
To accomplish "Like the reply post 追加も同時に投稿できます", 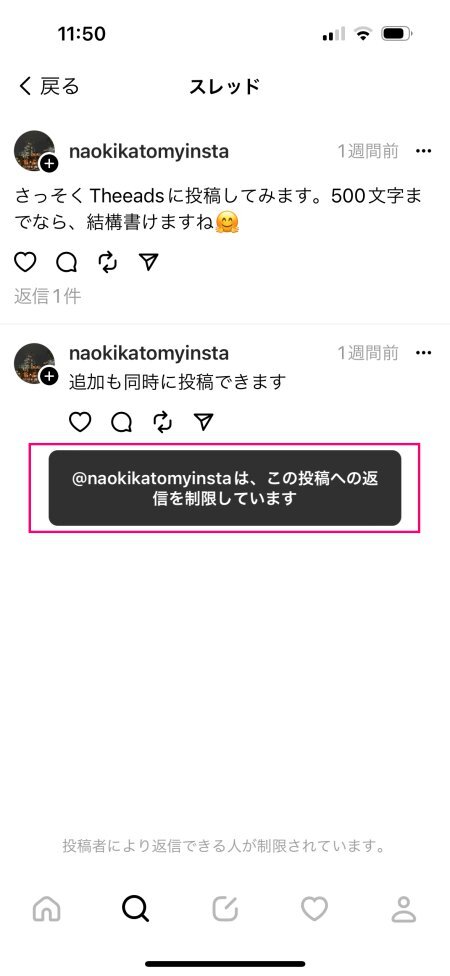I will [80, 423].
